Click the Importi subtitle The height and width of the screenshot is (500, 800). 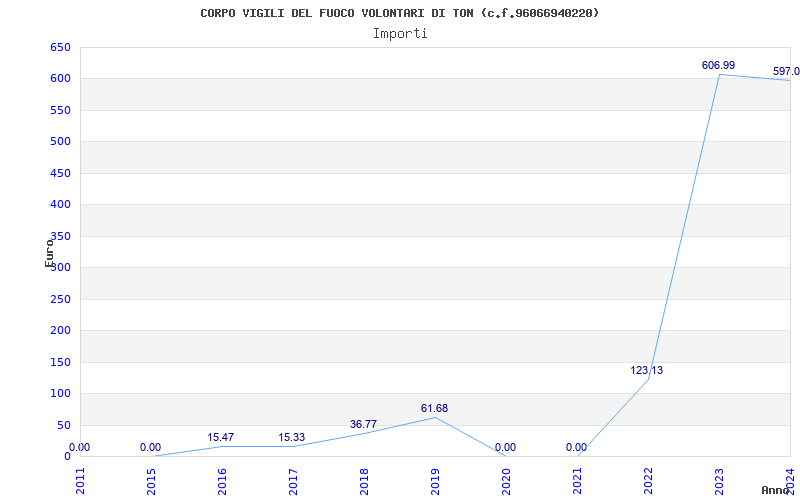tap(400, 34)
